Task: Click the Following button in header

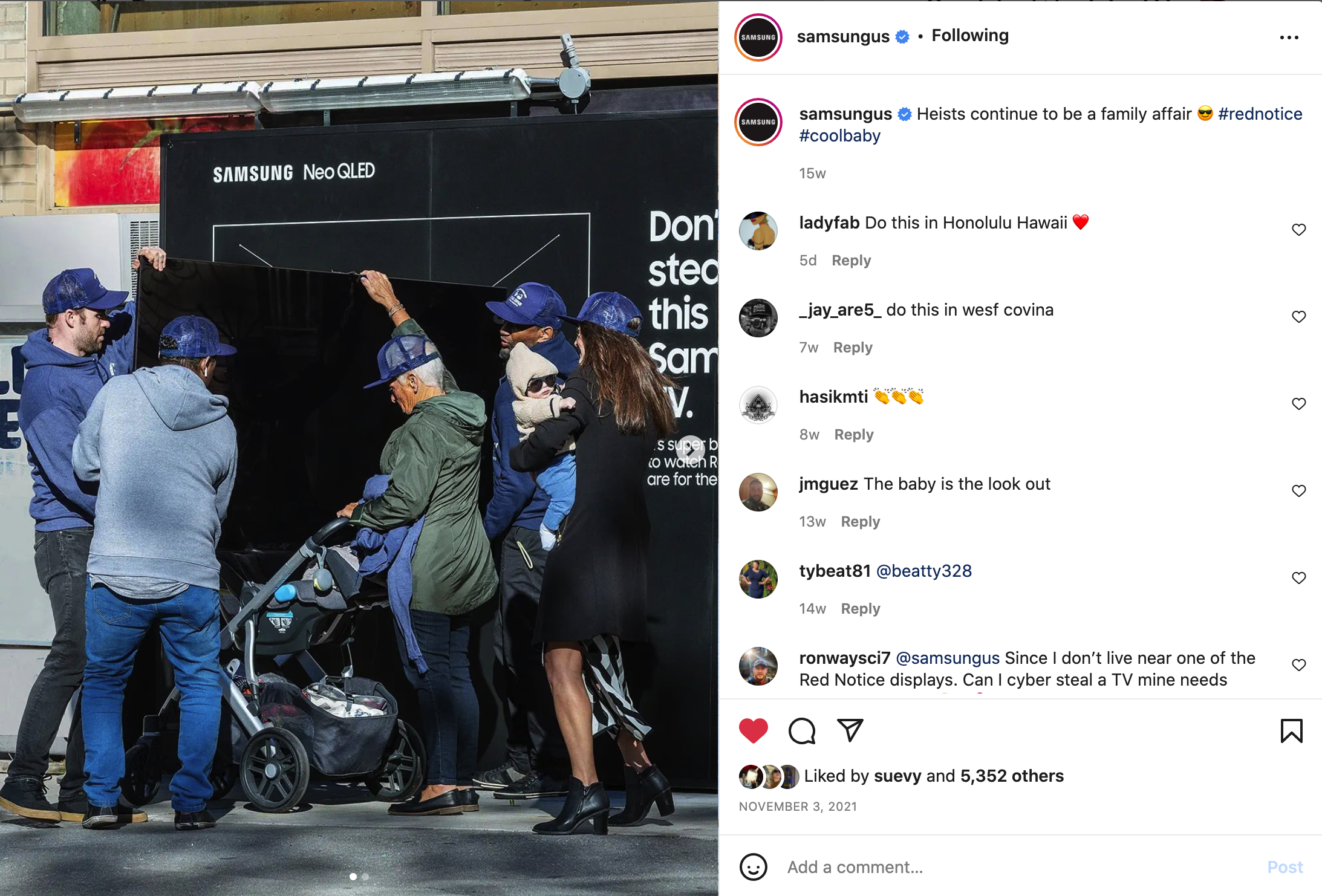Action: [x=970, y=36]
